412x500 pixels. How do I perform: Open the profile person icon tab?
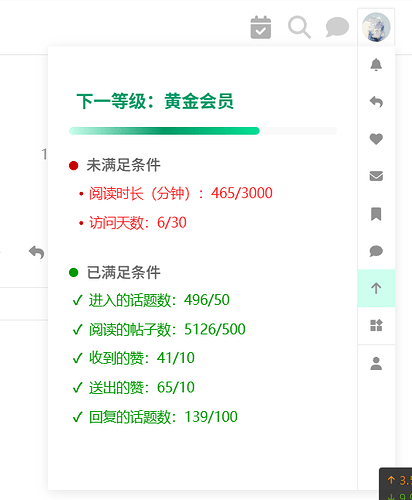376,363
